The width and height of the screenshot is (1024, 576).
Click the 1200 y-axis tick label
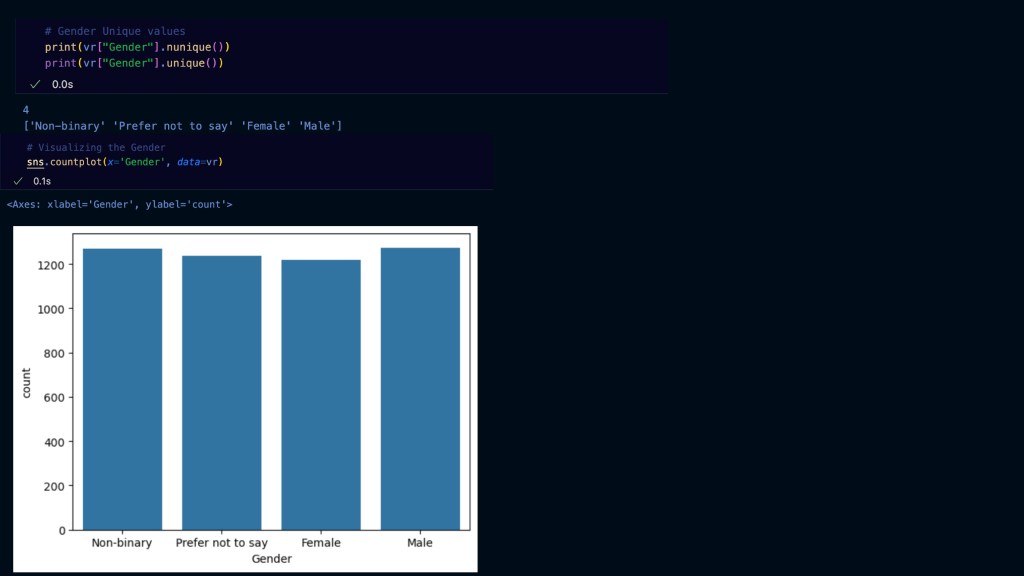pos(52,265)
